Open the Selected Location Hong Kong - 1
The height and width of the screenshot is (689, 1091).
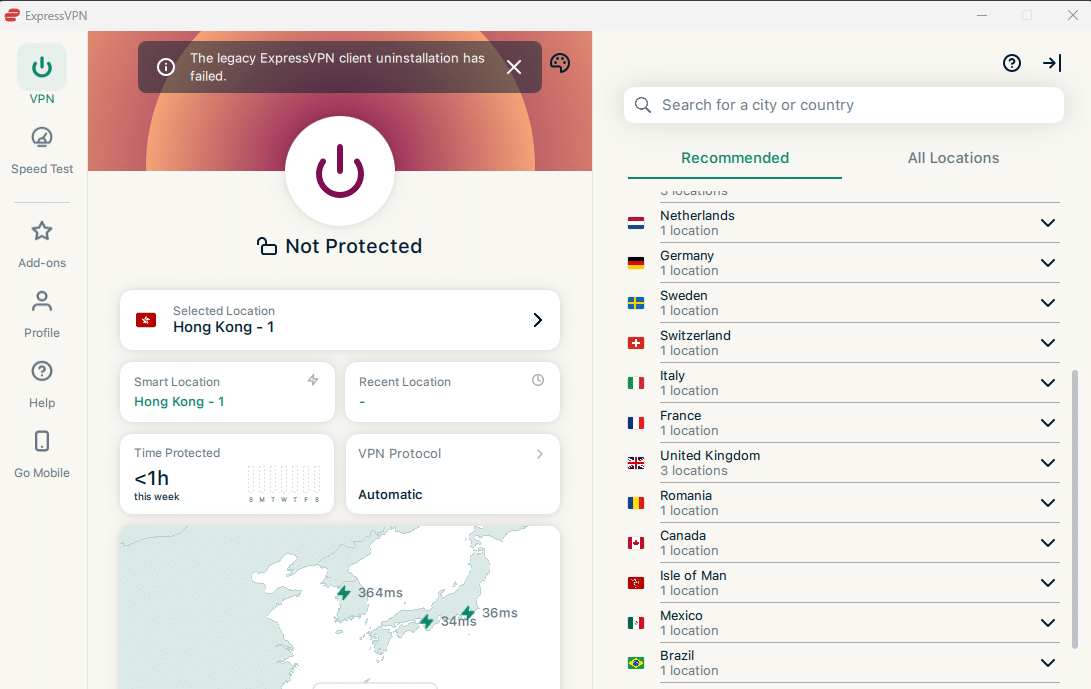point(340,320)
